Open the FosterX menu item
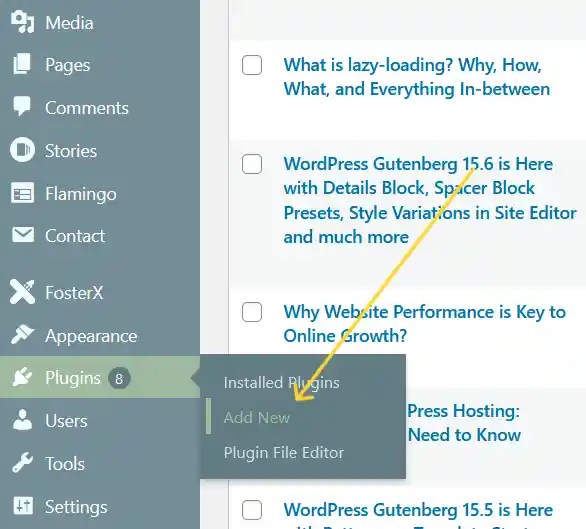Screen dimensions: 586x529 coord(74,293)
